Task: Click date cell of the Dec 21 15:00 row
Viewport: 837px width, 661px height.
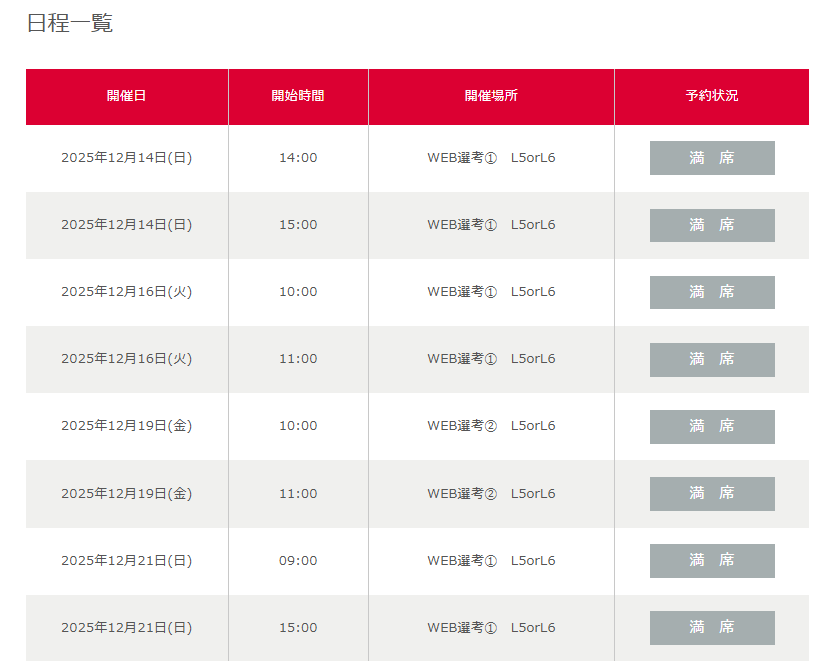Action: click(x=126, y=628)
